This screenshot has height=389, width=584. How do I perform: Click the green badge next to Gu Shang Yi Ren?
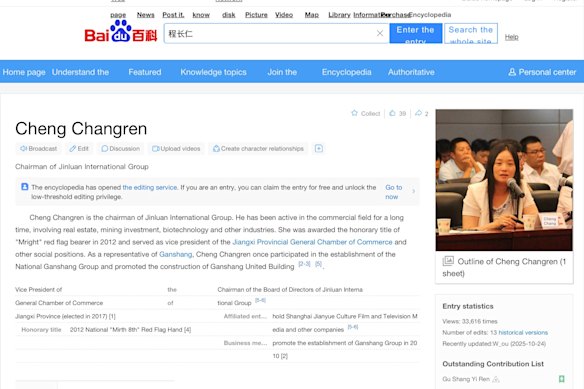(x=562, y=379)
